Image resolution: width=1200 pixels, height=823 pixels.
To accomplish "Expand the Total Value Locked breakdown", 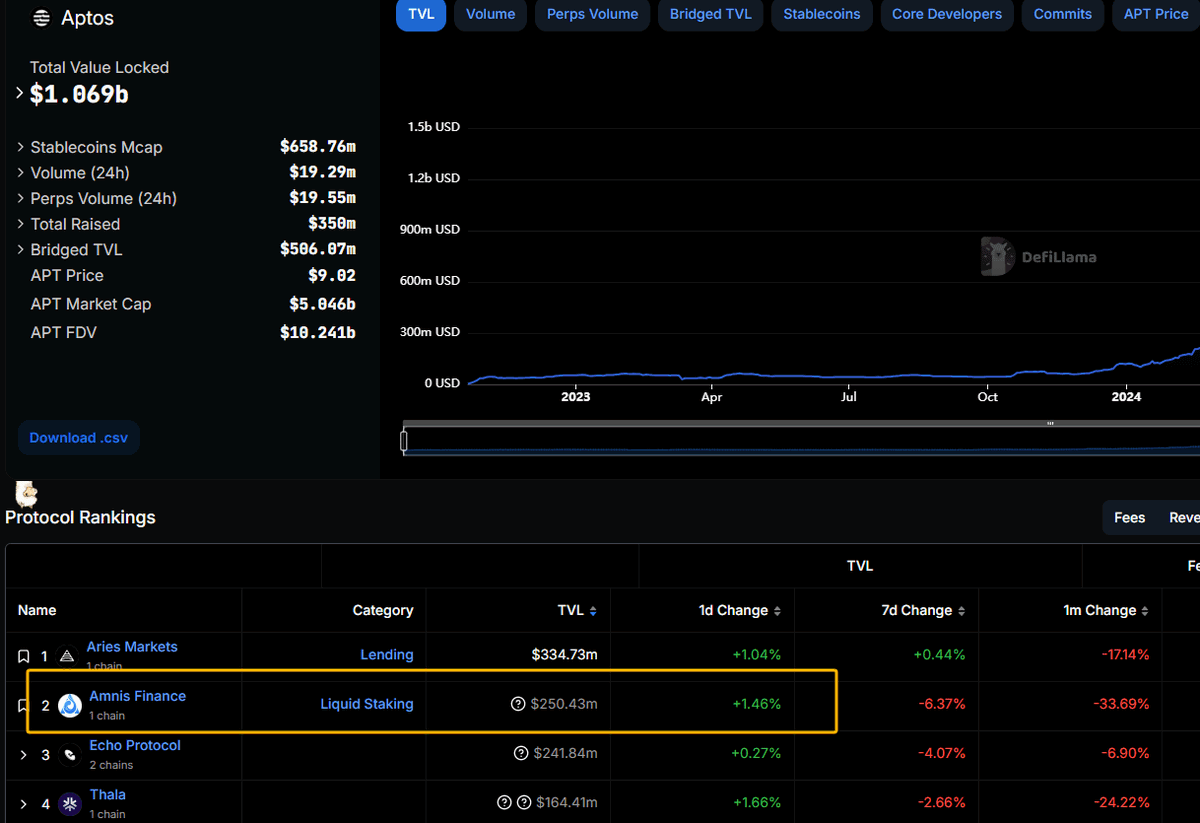I will [x=20, y=93].
